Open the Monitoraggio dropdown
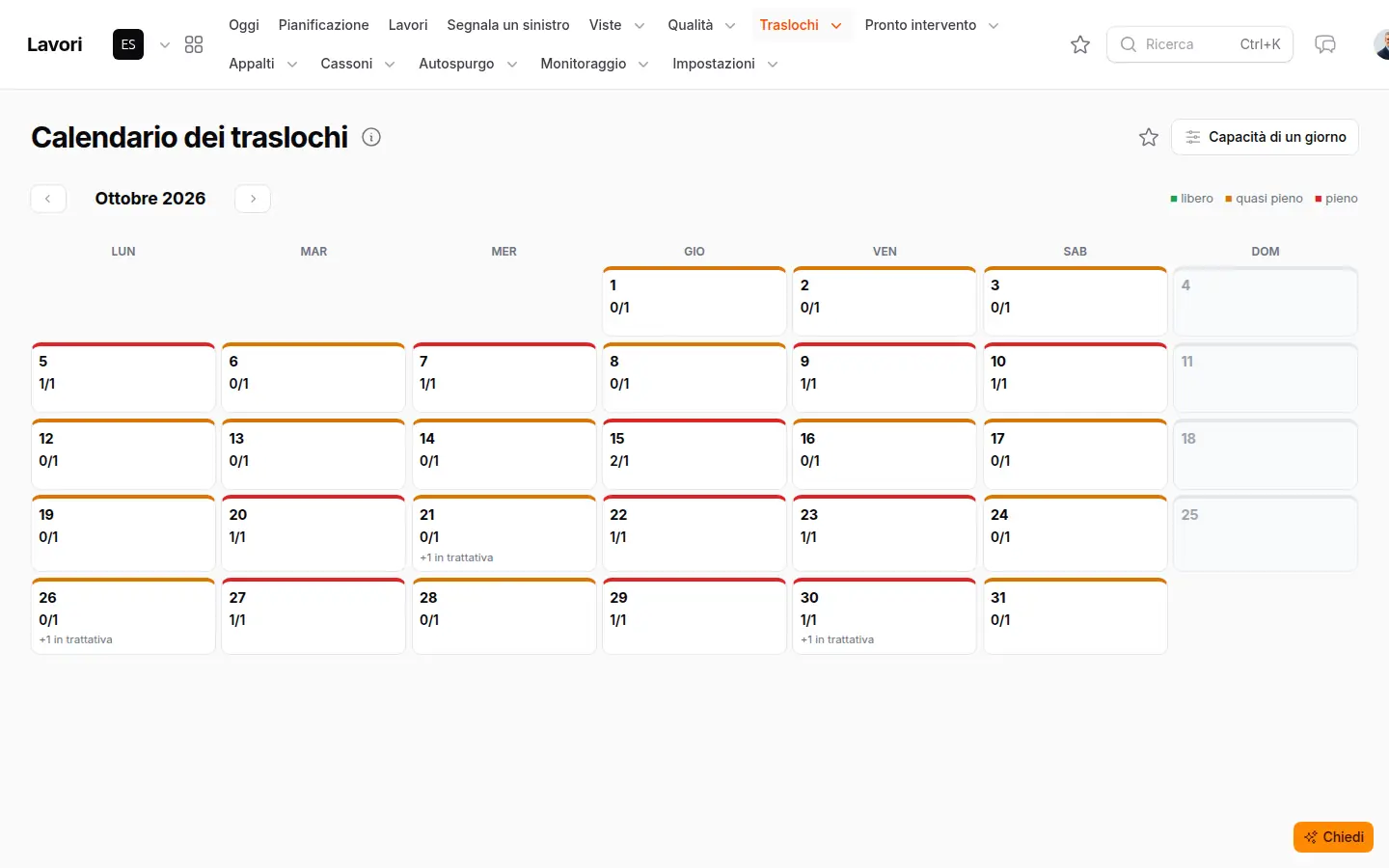The image size is (1389, 868). point(594,64)
